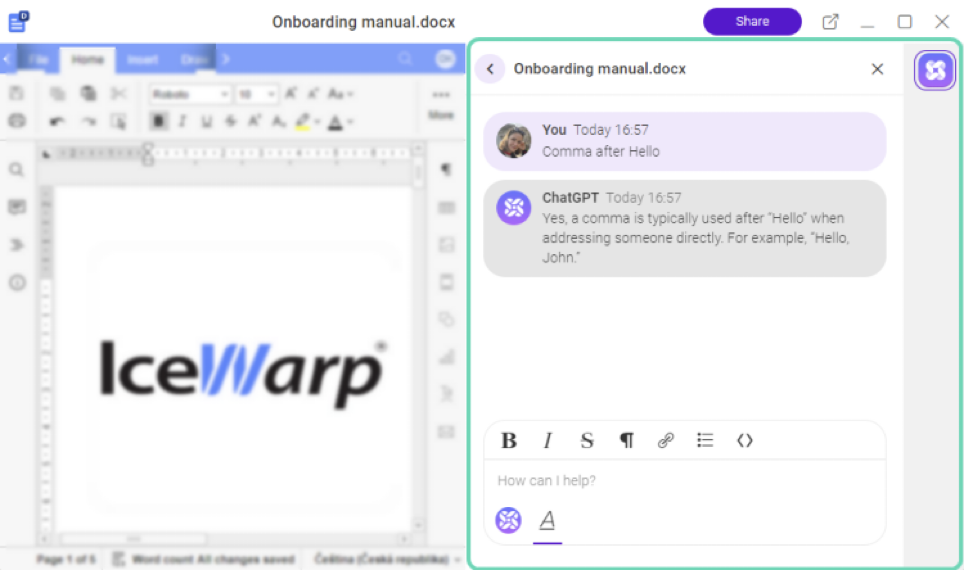This screenshot has height=570, width=964.
Task: Click the AI assistant icon below the input
Action: tap(508, 520)
